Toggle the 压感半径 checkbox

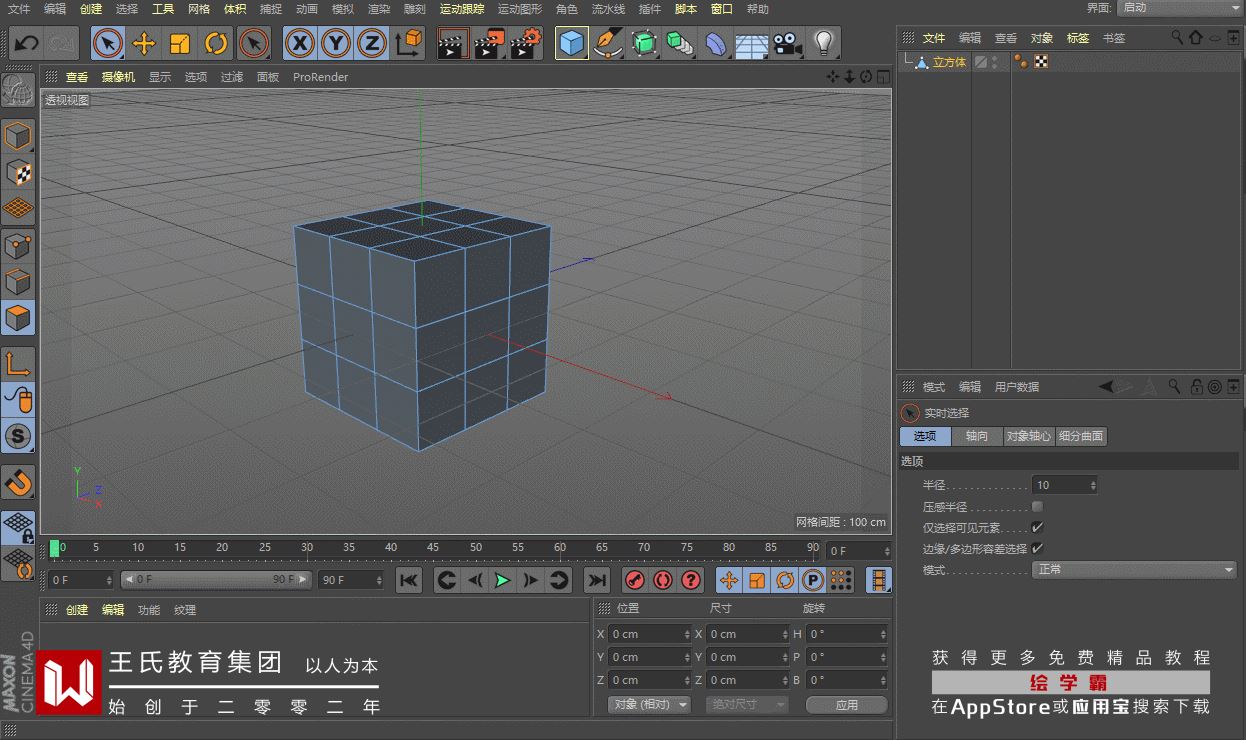[1037, 507]
